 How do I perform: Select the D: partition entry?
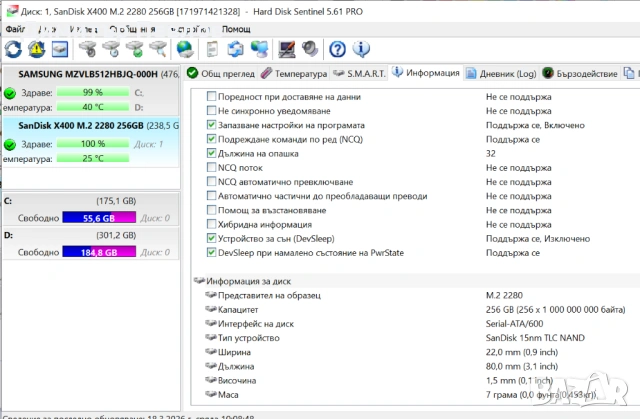(x=90, y=235)
